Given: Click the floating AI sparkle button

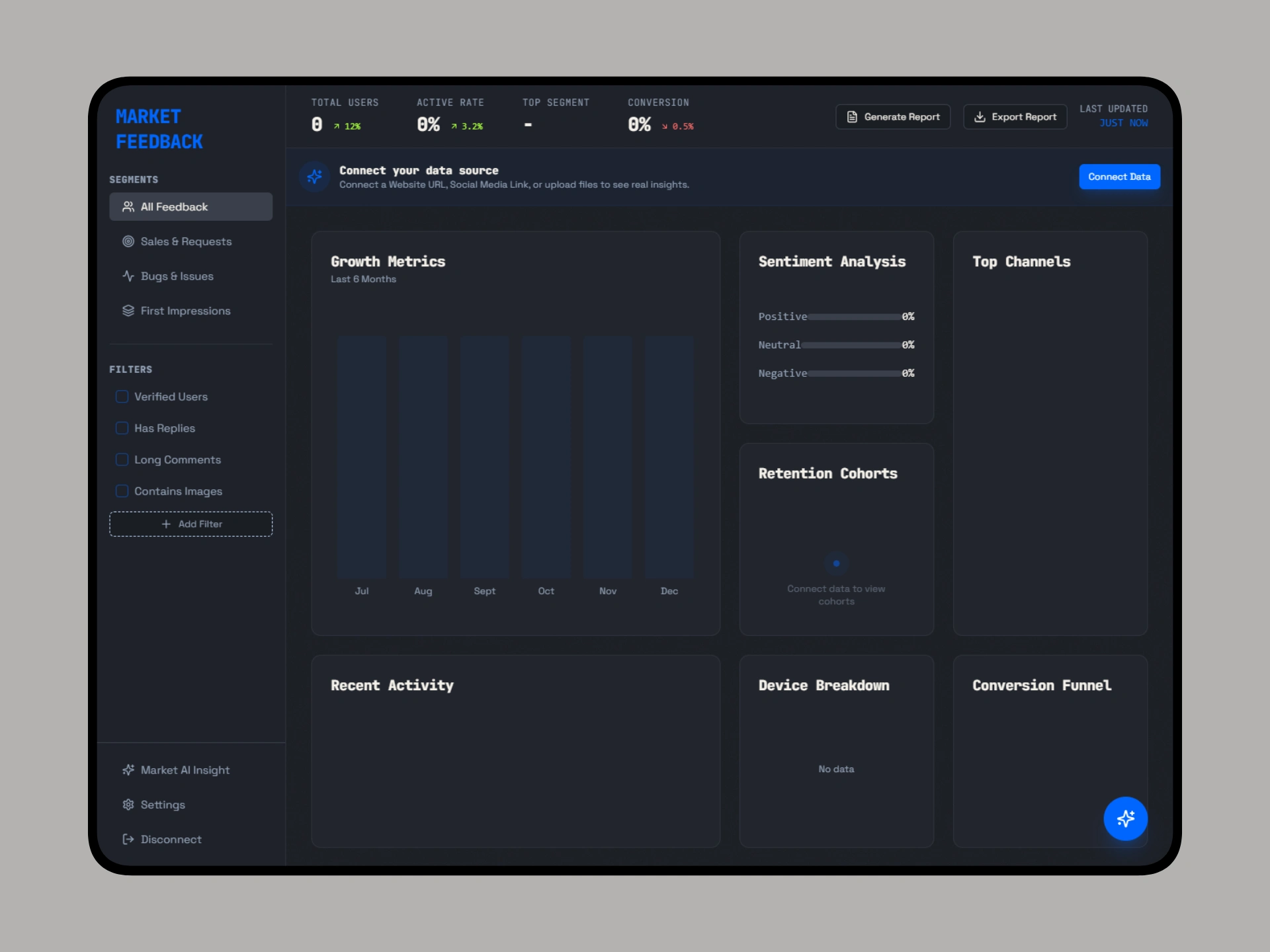Looking at the screenshot, I should point(1125,818).
